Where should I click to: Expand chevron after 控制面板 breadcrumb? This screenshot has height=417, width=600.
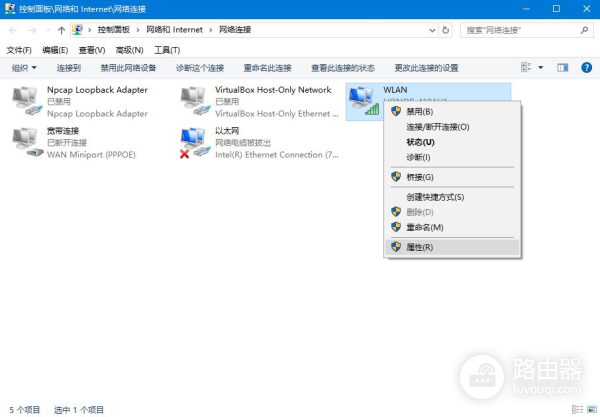138,30
